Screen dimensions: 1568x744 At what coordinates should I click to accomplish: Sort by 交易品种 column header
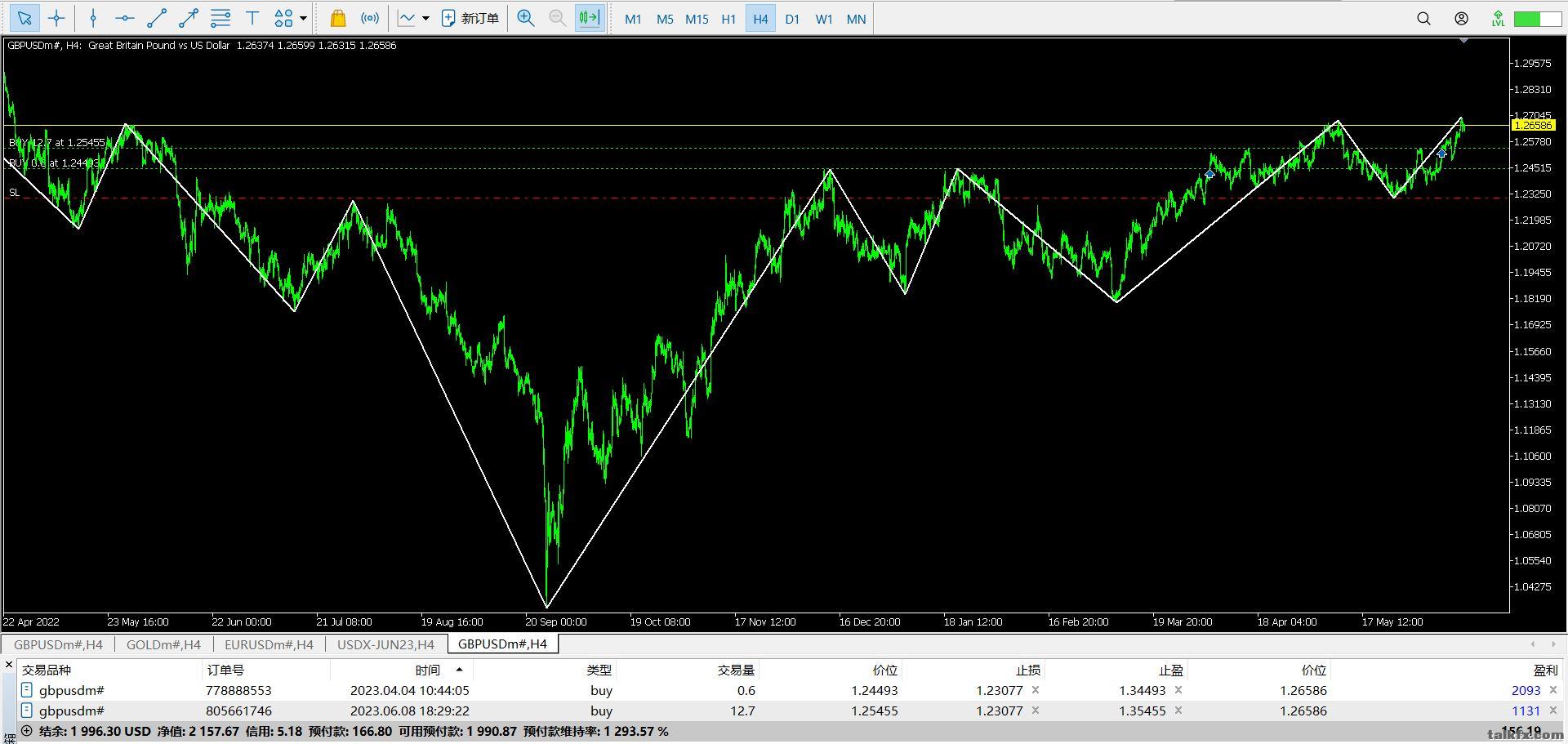[x=47, y=670]
